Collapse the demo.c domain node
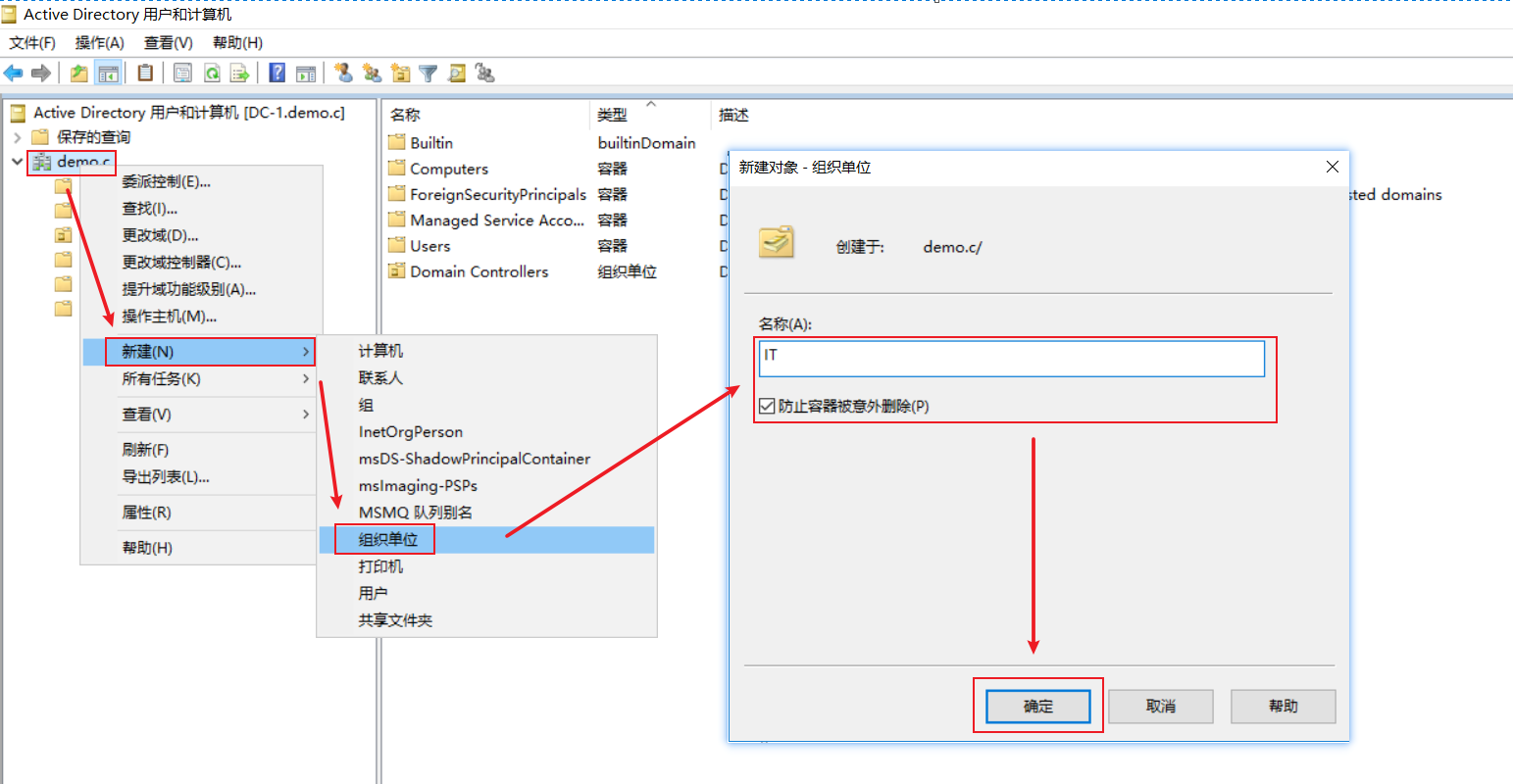 18,162
